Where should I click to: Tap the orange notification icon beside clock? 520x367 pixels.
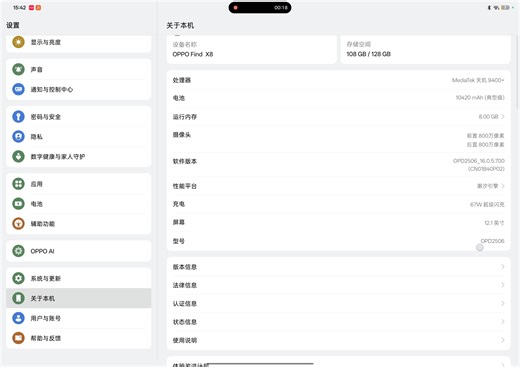38,7
